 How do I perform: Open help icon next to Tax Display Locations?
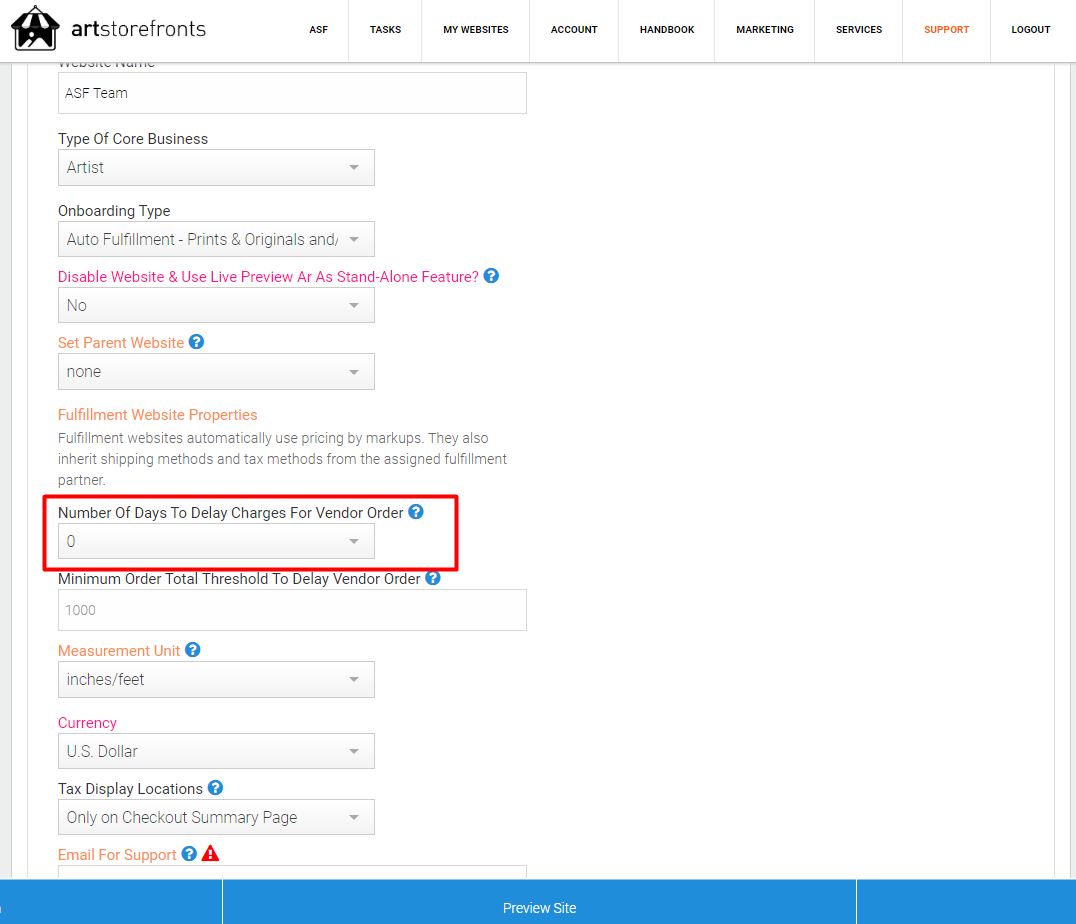pyautogui.click(x=215, y=788)
